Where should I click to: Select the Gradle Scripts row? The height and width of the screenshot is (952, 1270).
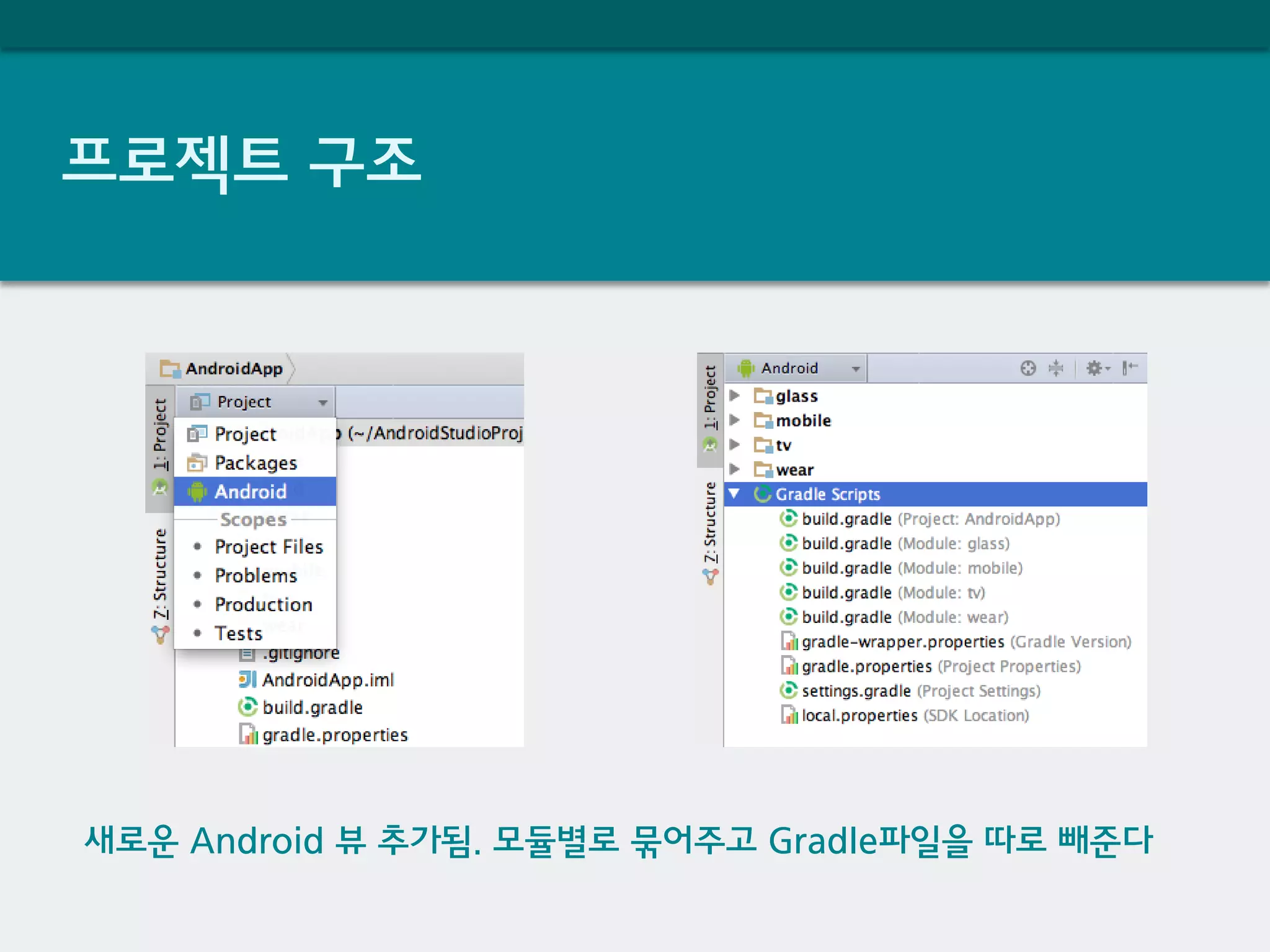pos(935,494)
